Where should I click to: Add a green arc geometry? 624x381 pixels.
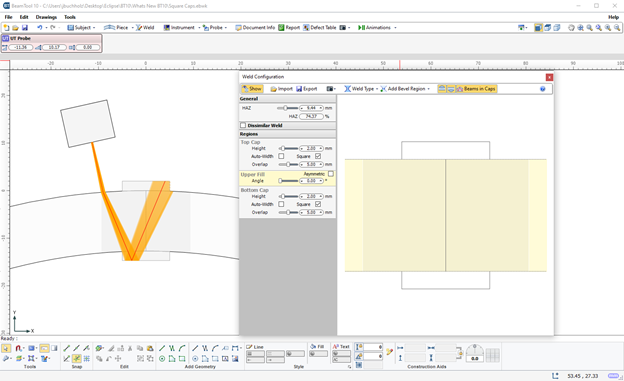182,348
